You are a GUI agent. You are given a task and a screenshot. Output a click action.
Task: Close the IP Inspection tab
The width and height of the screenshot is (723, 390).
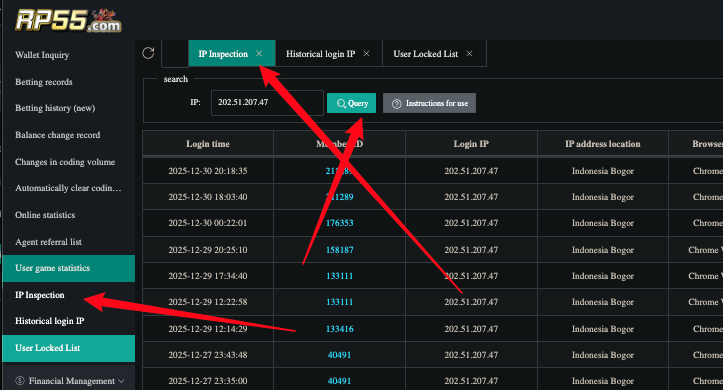[x=259, y=53]
